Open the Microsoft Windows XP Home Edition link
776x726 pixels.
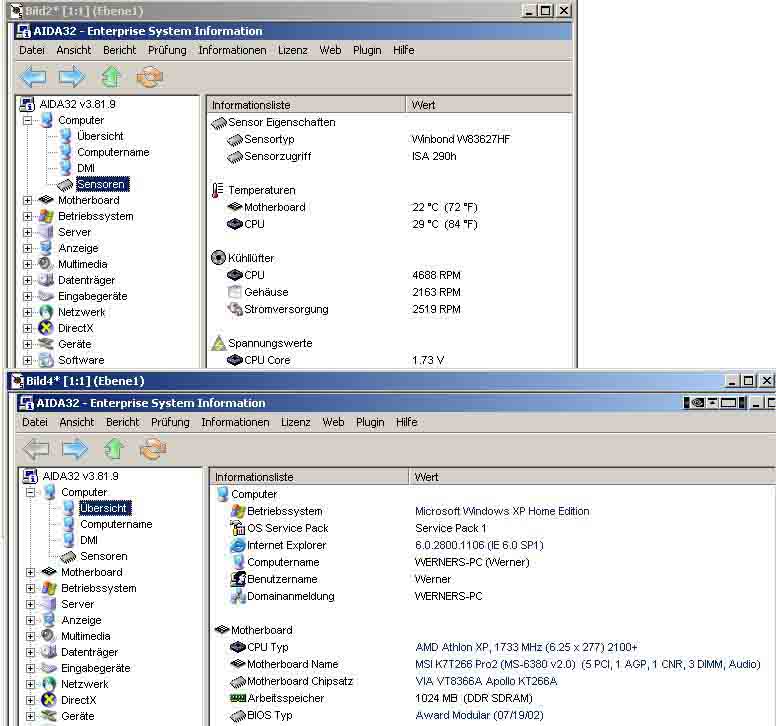(x=502, y=511)
